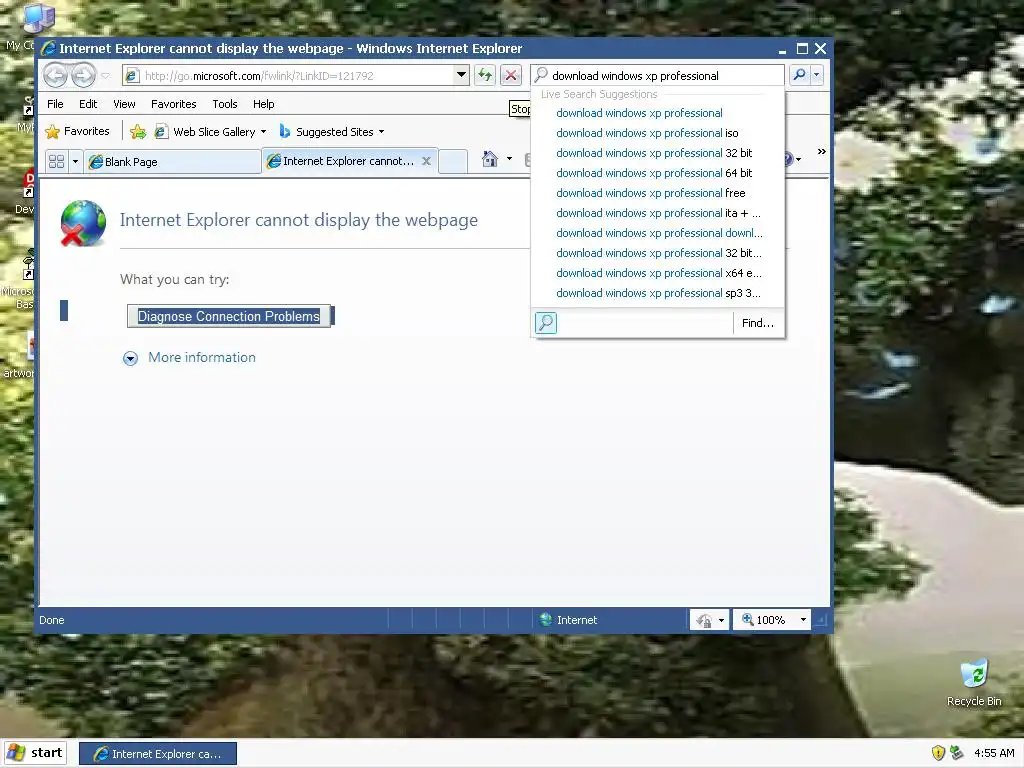This screenshot has height=768, width=1024.
Task: Show more toolbar commands chevron
Action: point(822,152)
